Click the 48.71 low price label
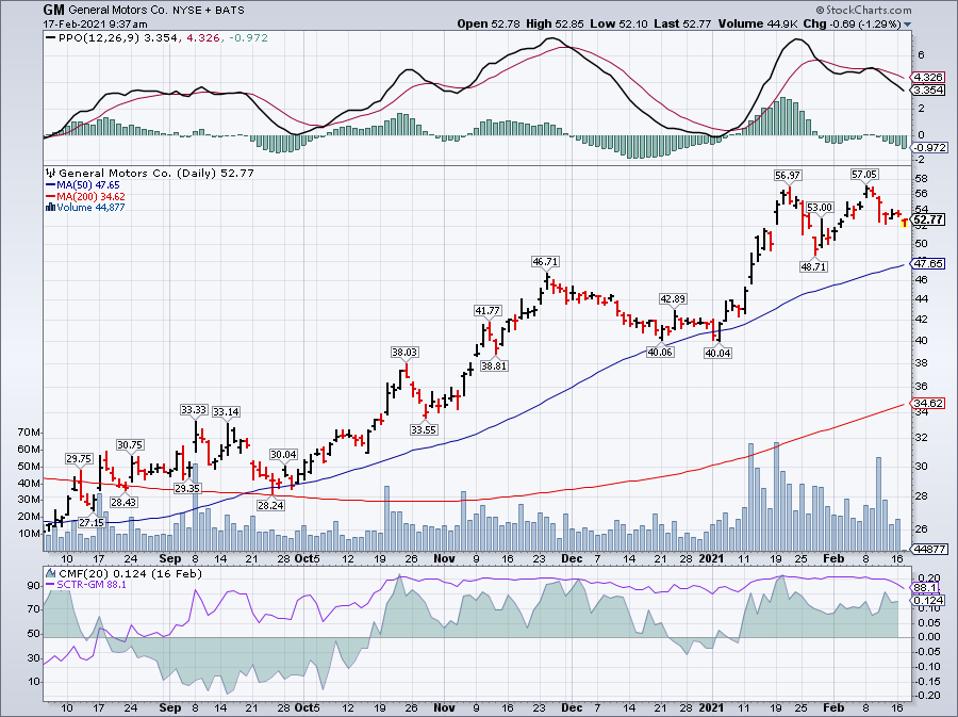Viewport: 958px width, 717px height. (x=813, y=266)
